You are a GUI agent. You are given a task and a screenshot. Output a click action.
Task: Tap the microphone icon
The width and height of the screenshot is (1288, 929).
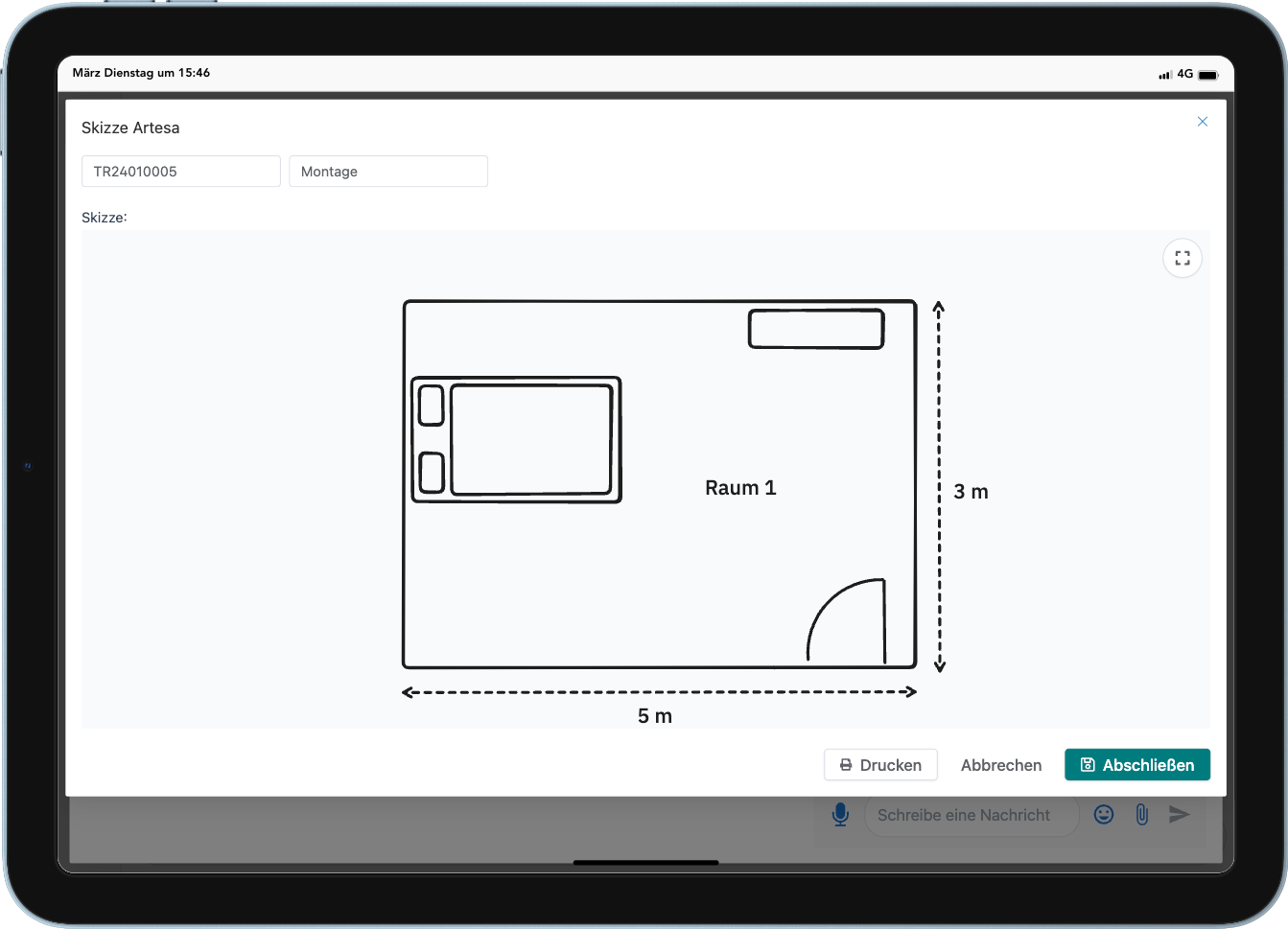point(840,815)
